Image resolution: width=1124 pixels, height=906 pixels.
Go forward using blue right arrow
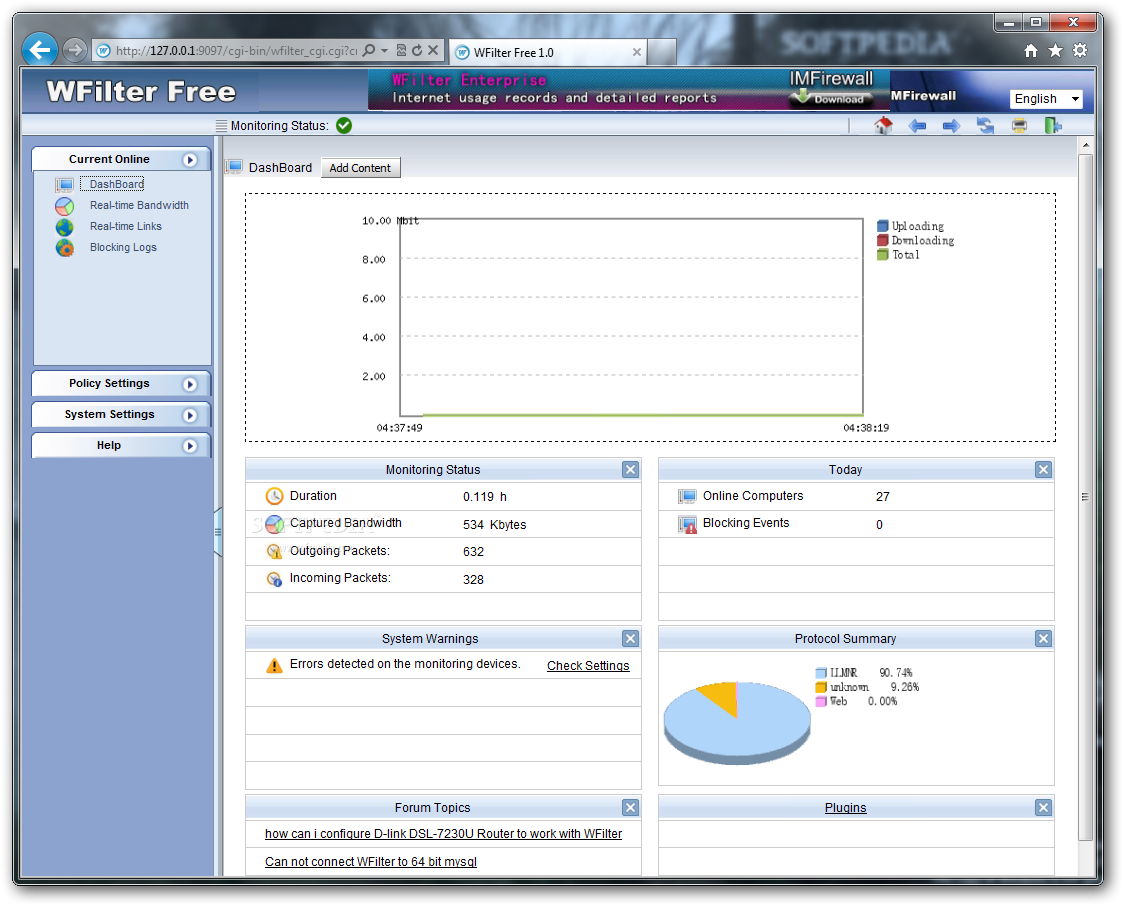click(x=951, y=126)
